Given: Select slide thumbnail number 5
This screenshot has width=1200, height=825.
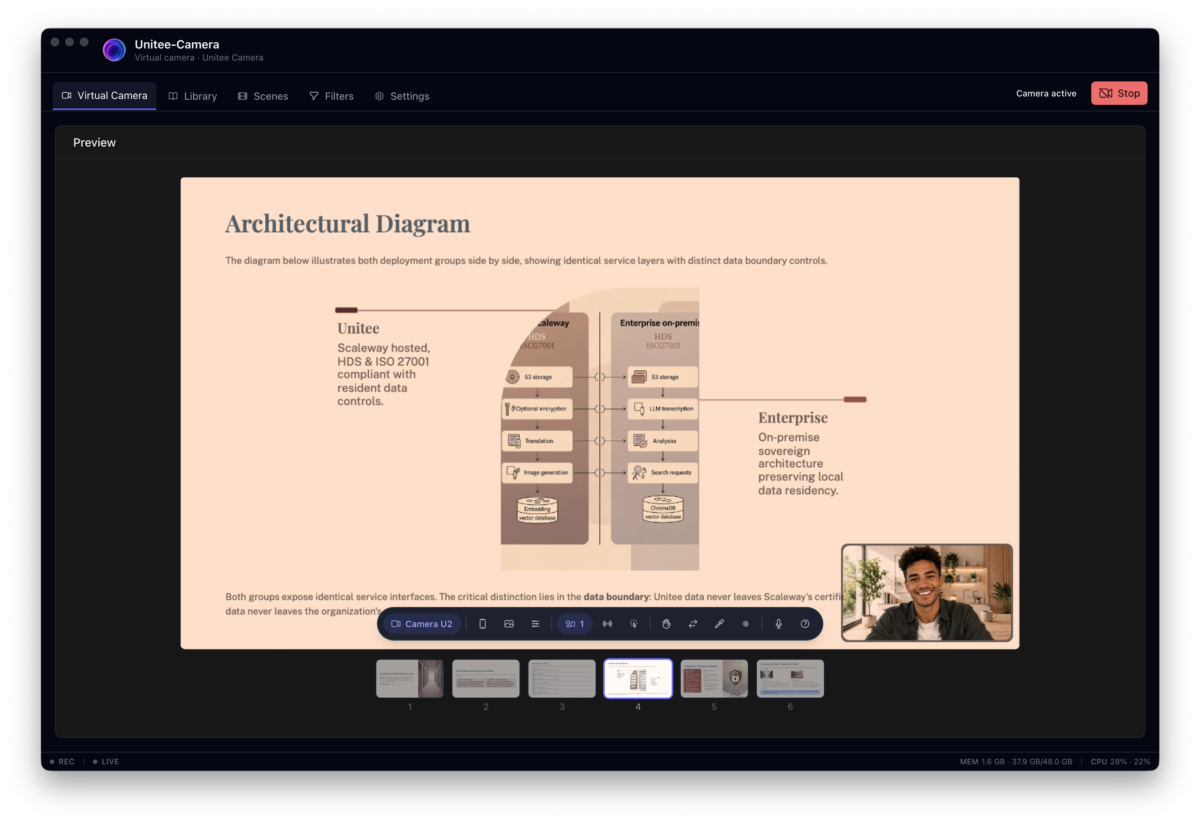Looking at the screenshot, I should point(714,678).
